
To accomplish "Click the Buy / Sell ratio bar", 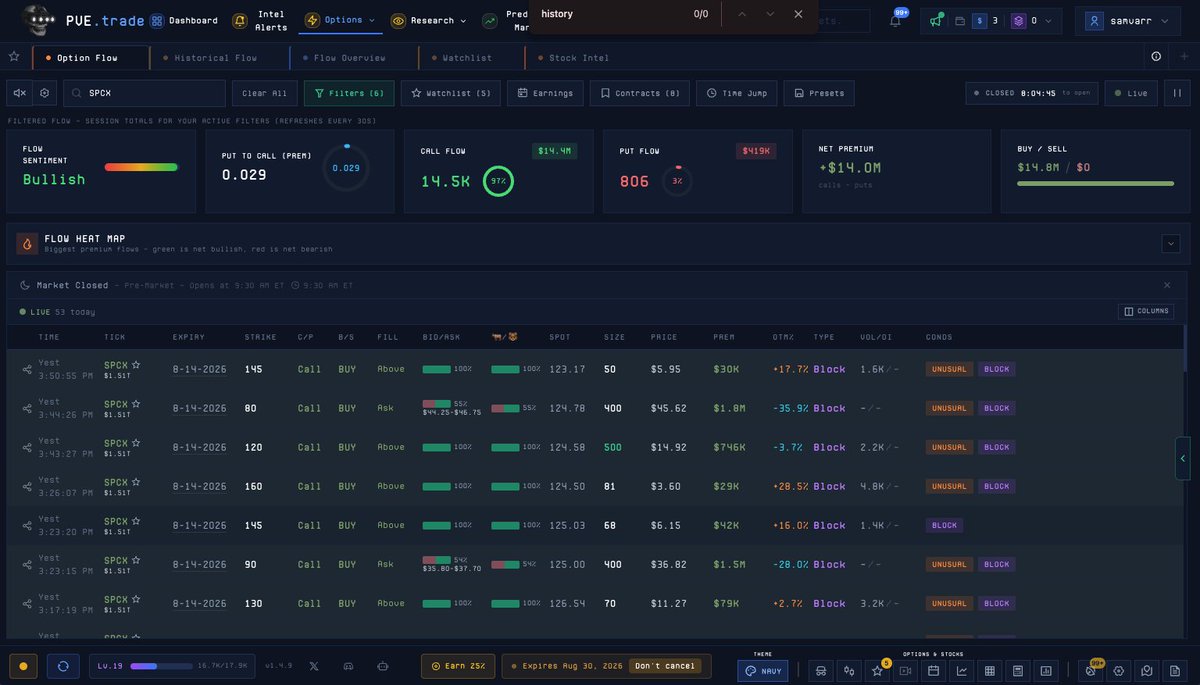I will (x=1096, y=183).
